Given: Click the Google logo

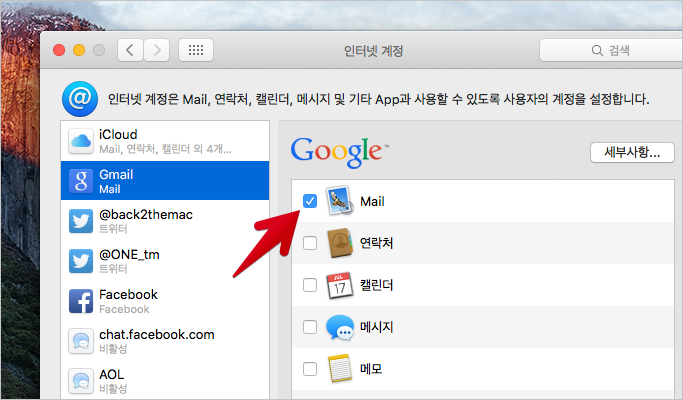Looking at the screenshot, I should tap(339, 152).
